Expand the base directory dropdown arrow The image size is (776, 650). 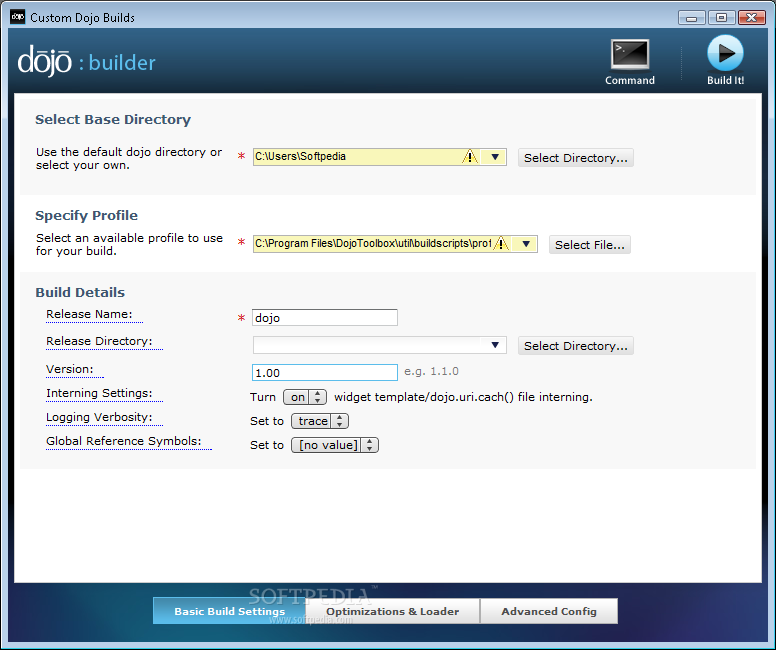(x=495, y=157)
